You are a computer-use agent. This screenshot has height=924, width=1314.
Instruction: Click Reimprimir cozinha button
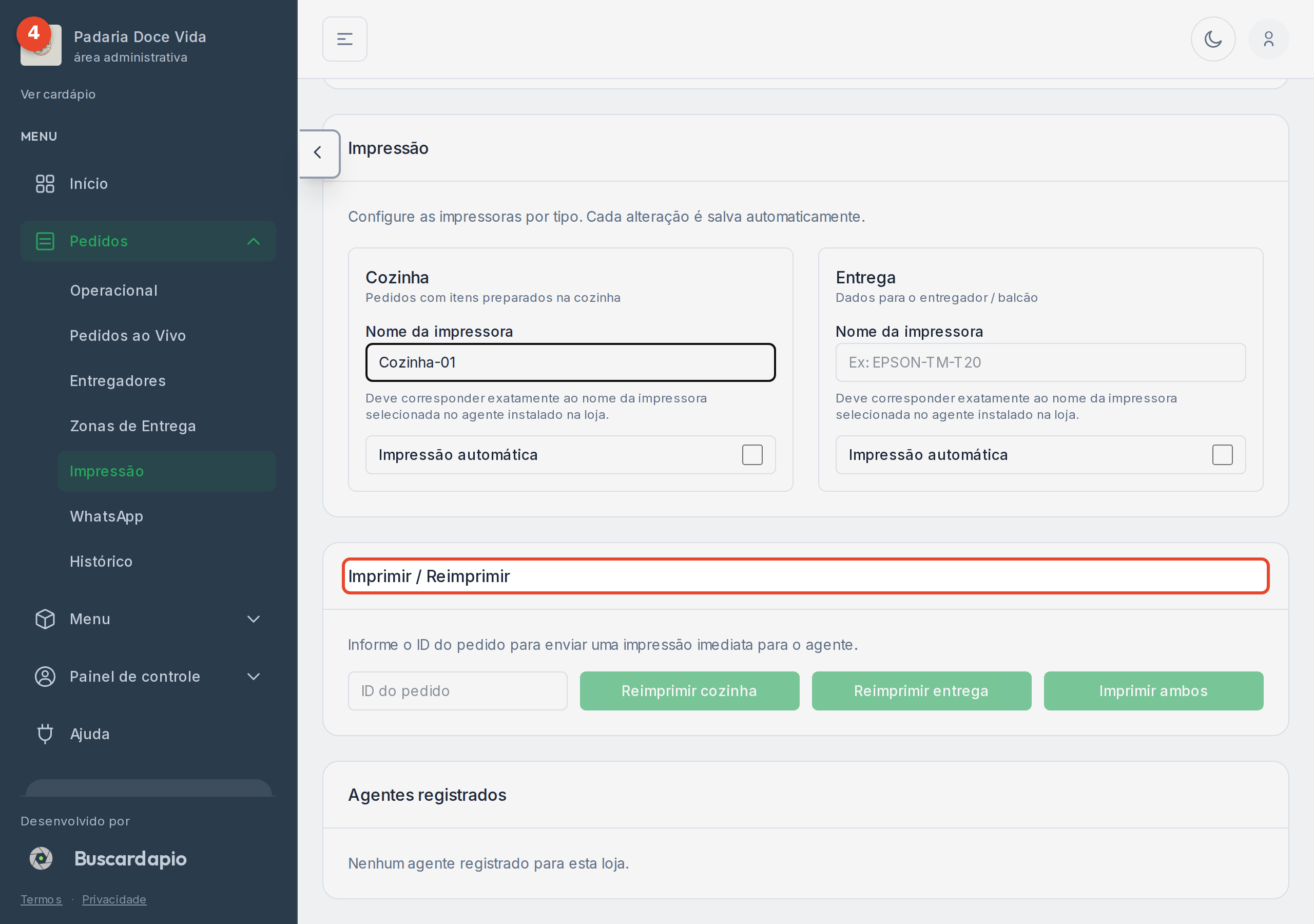tap(689, 691)
